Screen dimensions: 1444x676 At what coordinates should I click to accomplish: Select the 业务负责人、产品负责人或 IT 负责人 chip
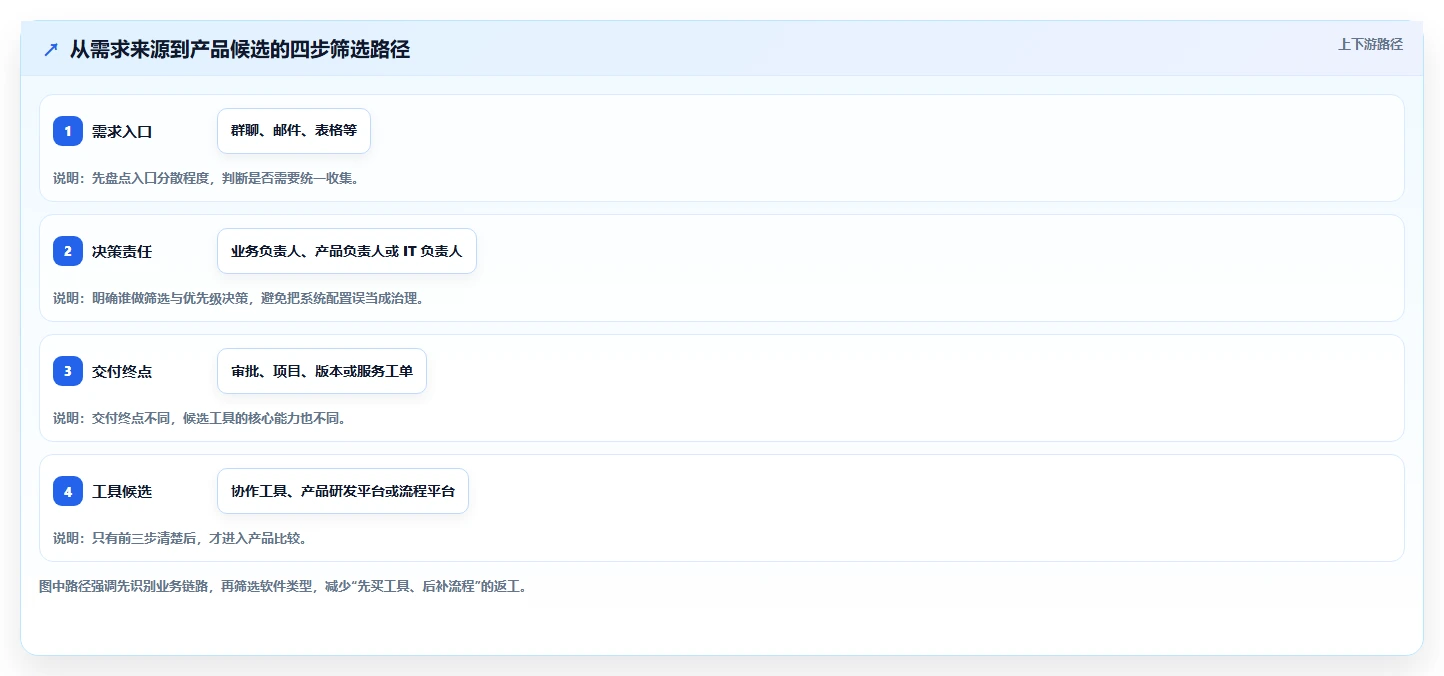pos(347,251)
